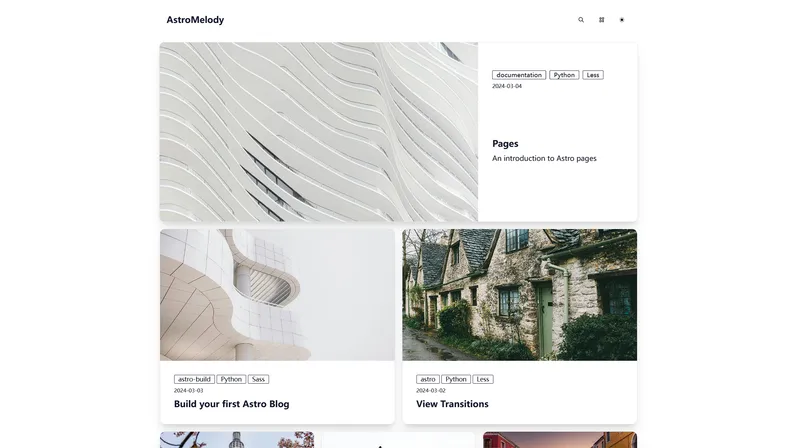
Task: Filter by the 'Sass' tag
Action: pos(258,379)
